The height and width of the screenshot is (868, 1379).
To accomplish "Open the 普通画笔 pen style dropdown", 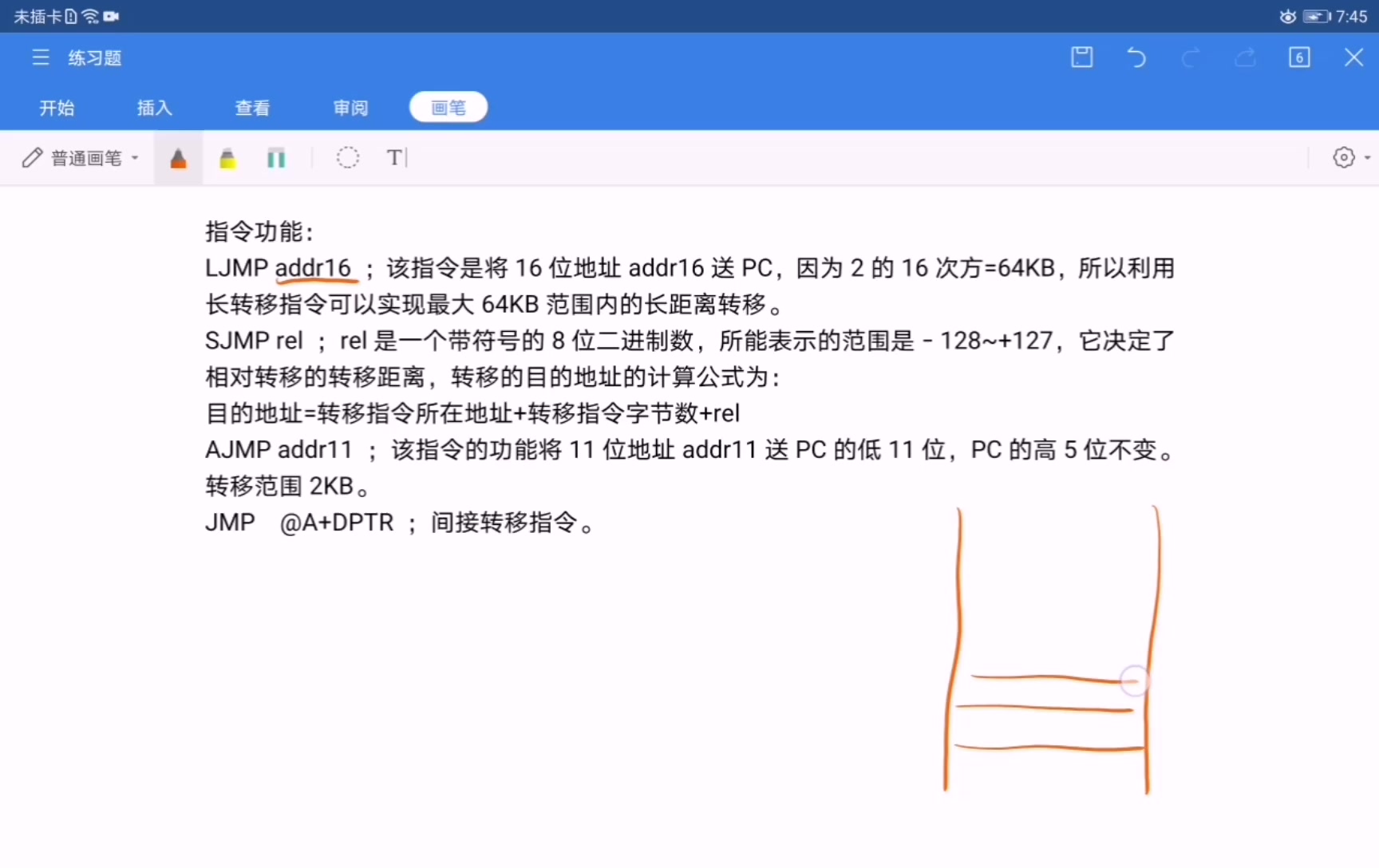I will tap(79, 157).
